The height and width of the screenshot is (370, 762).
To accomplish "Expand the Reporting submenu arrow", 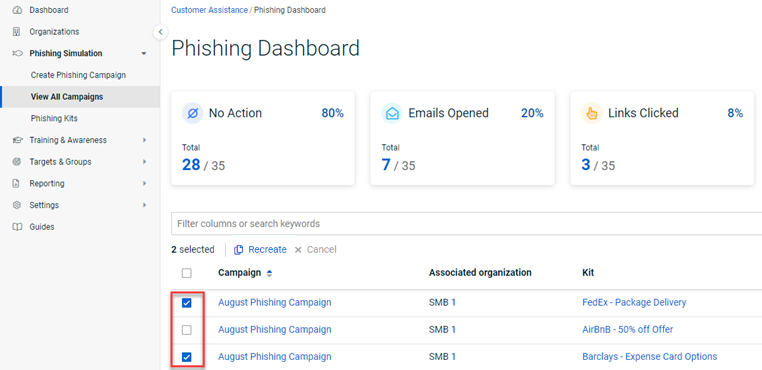I will 144,184.
